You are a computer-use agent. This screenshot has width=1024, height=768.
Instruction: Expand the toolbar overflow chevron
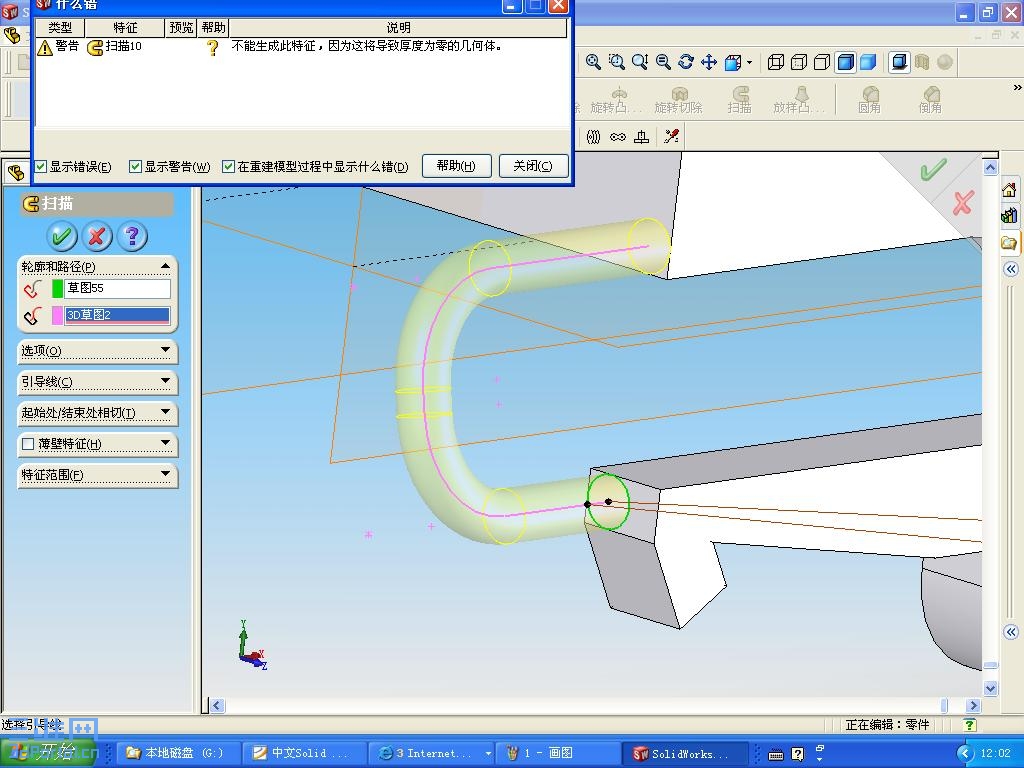pyautogui.click(x=1017, y=88)
